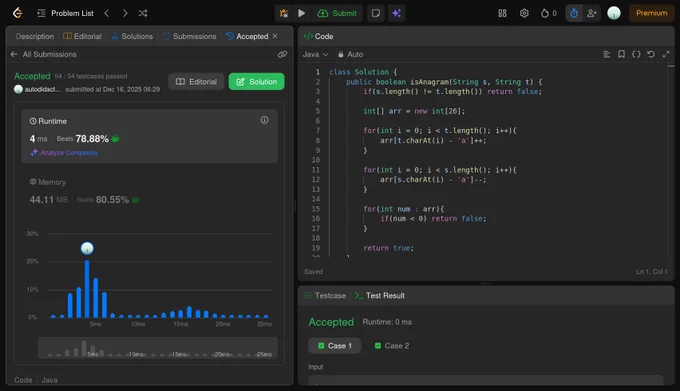Click the green Solution button

point(256,81)
